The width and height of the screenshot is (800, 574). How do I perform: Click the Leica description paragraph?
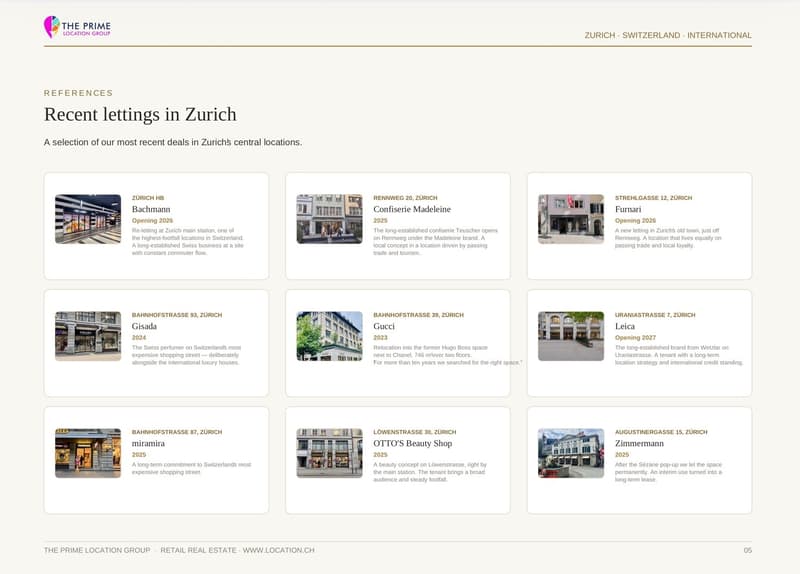tap(679, 355)
